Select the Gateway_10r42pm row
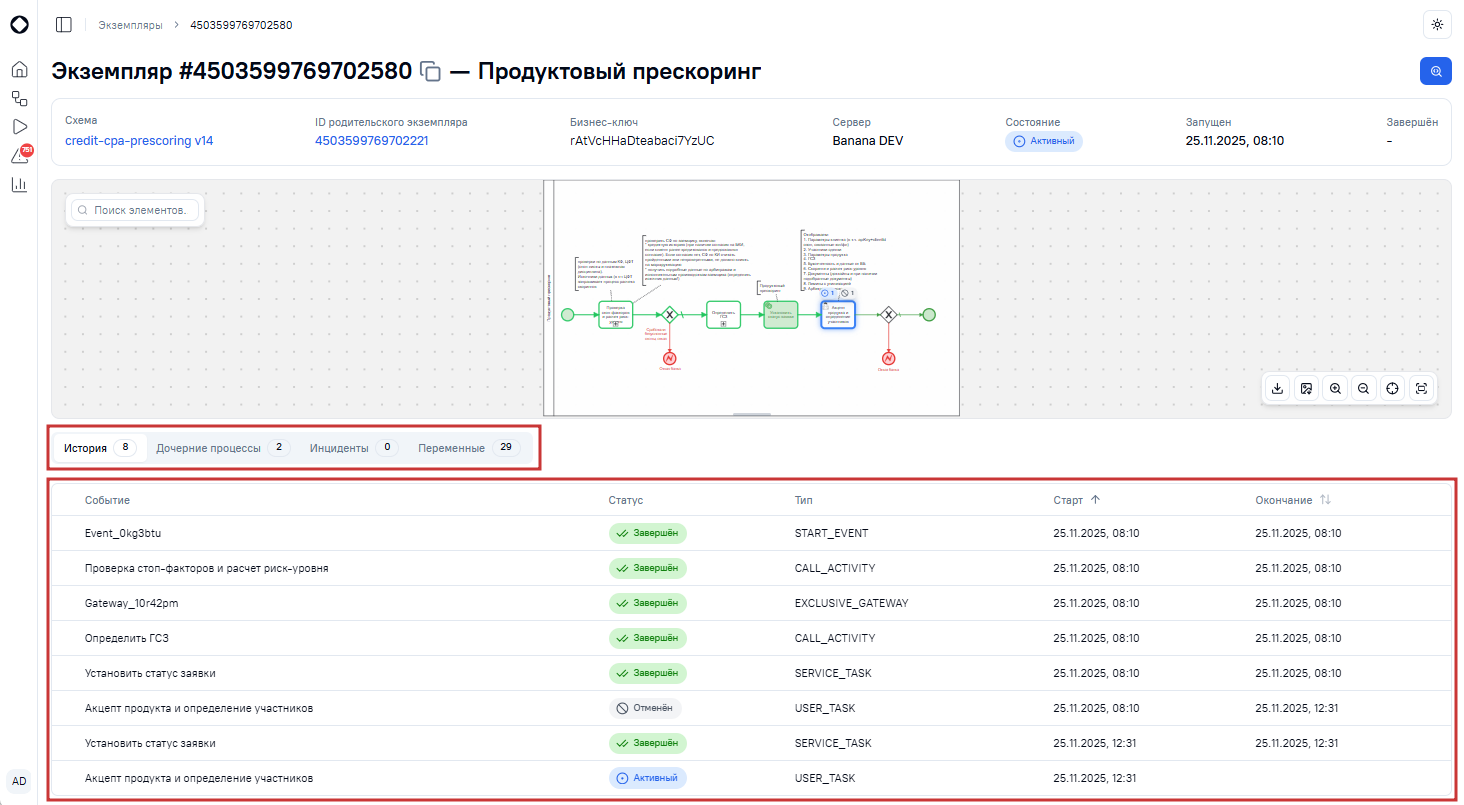 pyautogui.click(x=751, y=603)
